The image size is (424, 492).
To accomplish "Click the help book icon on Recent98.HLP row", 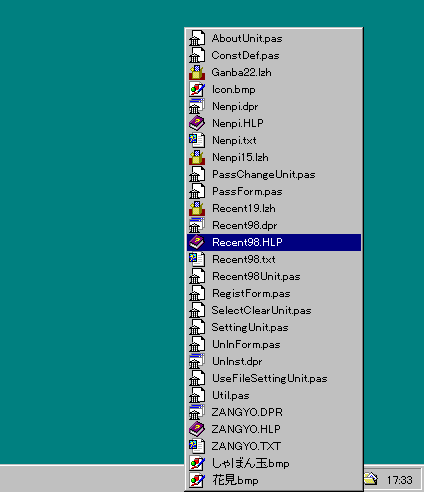I will [x=197, y=242].
